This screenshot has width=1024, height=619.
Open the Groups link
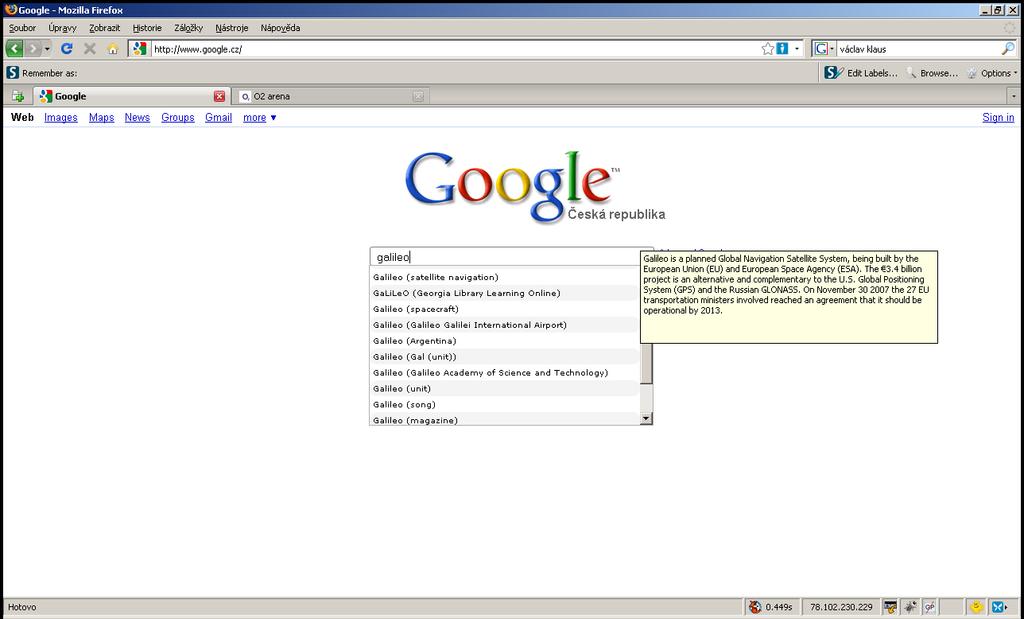178,118
